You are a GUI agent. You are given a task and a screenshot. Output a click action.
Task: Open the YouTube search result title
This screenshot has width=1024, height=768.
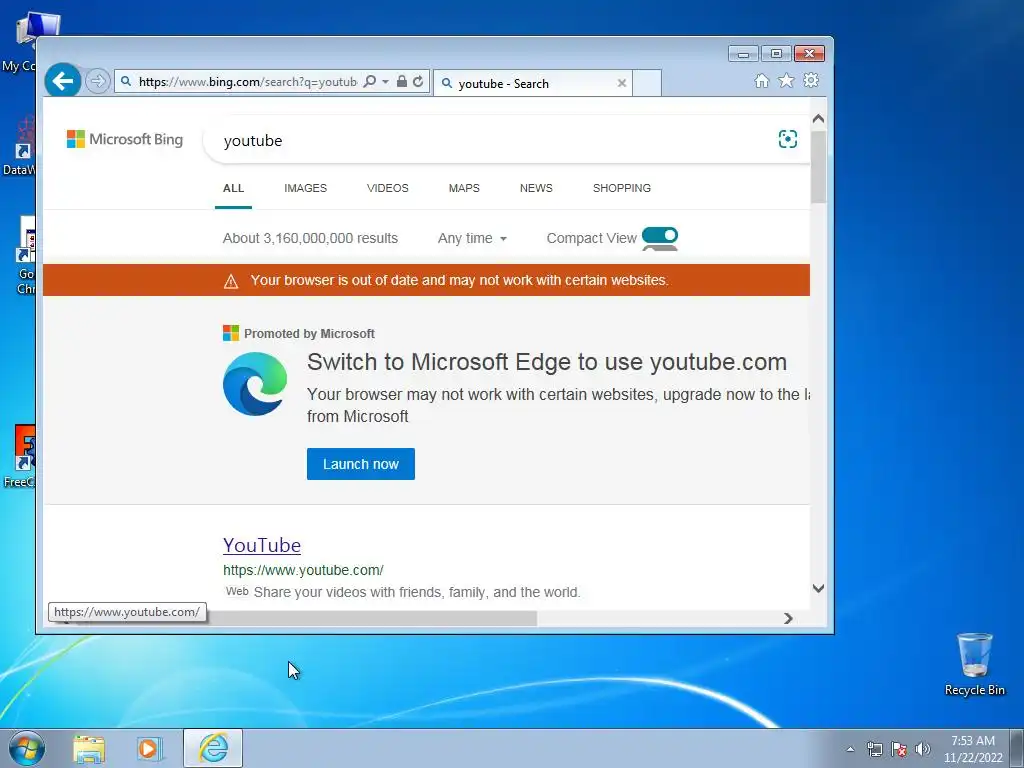tap(261, 545)
